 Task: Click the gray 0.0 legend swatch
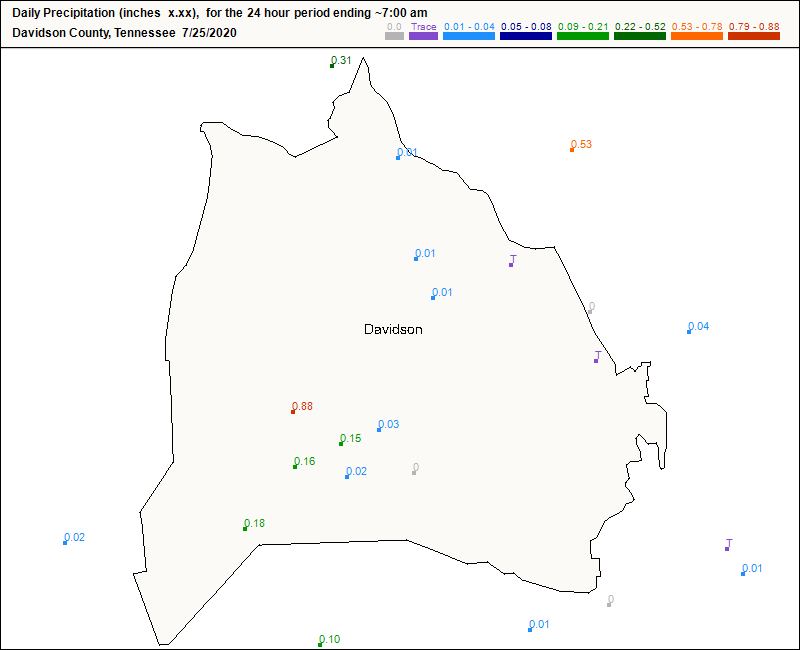pyautogui.click(x=394, y=36)
